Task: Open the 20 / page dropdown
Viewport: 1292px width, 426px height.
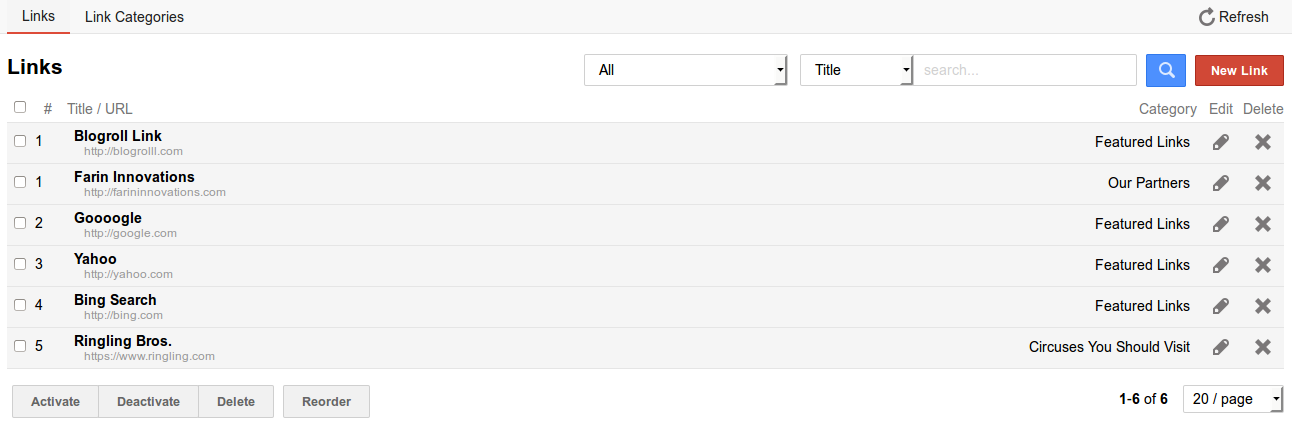Action: pos(1232,399)
